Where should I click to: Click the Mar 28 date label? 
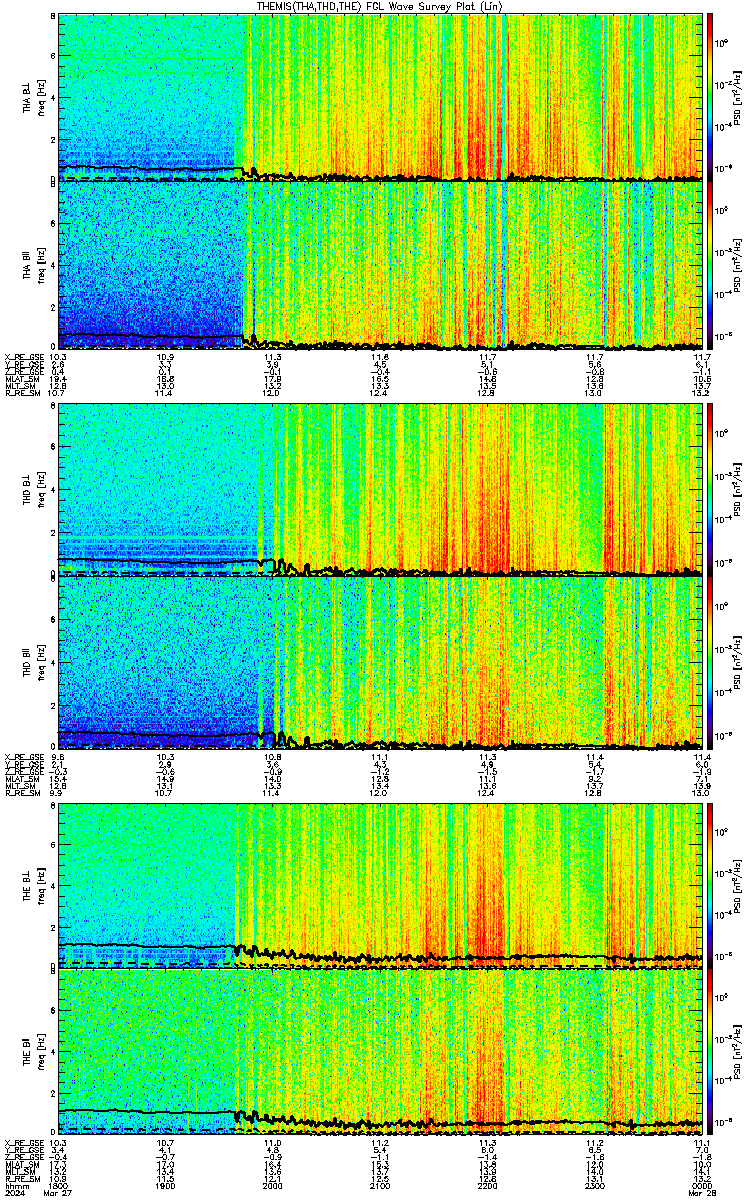(701, 1195)
